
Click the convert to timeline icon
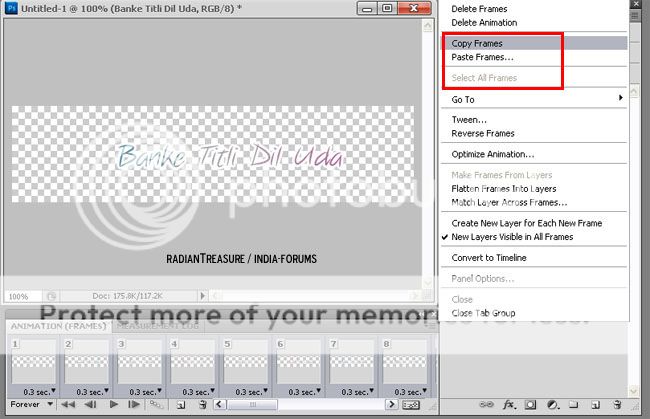click(x=410, y=406)
